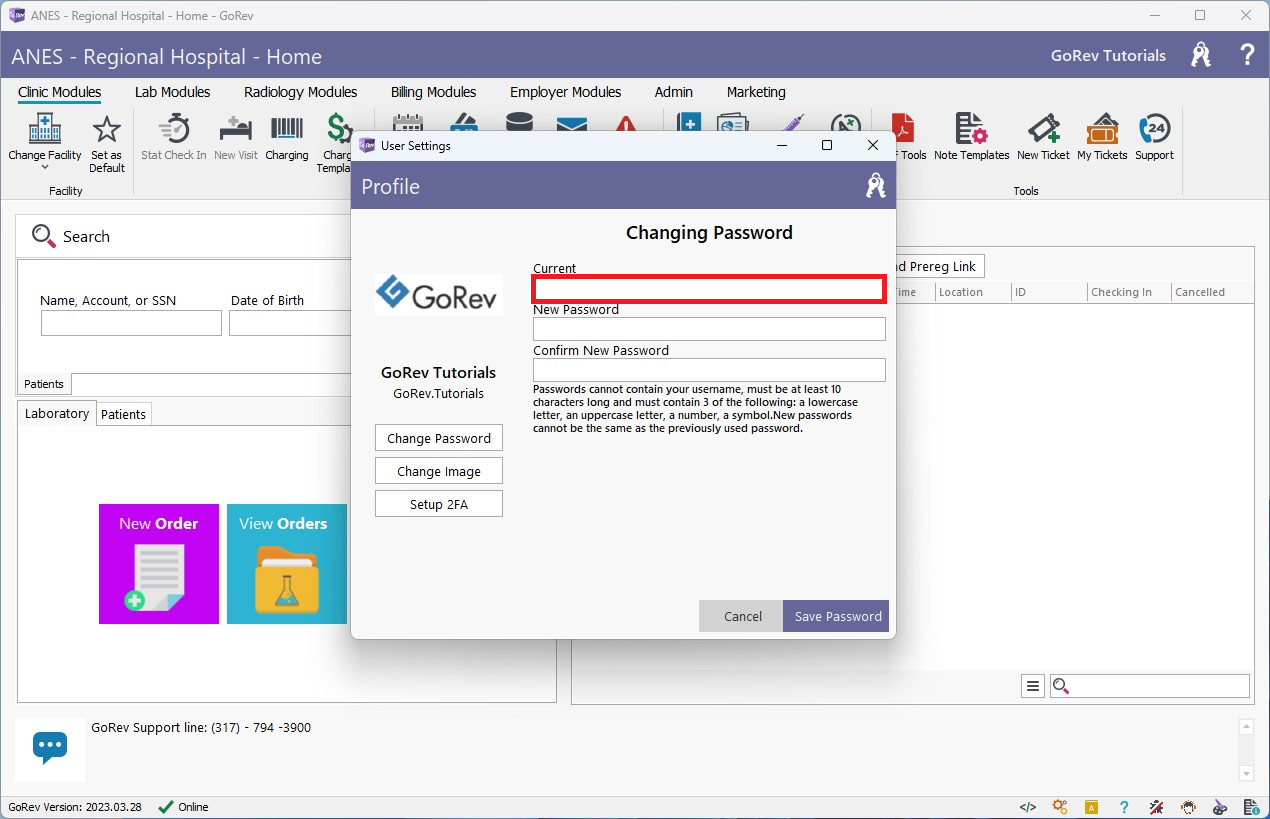
Task: Click the keys icon in the main header
Action: [1201, 55]
